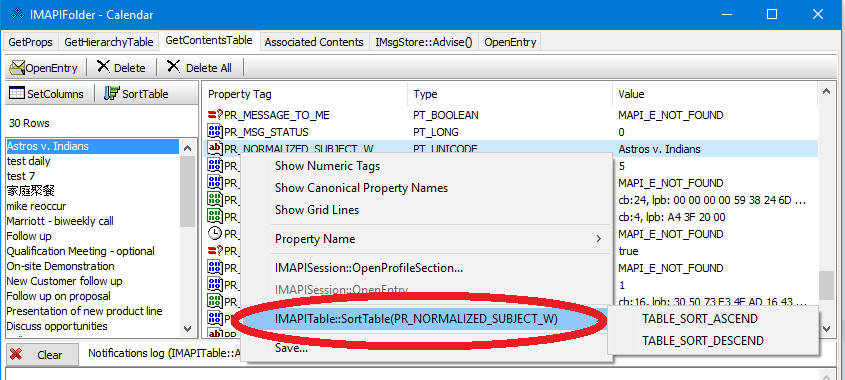The width and height of the screenshot is (845, 380).
Task: Click the OpenEntry envelope toolbar icon
Action: coord(17,67)
